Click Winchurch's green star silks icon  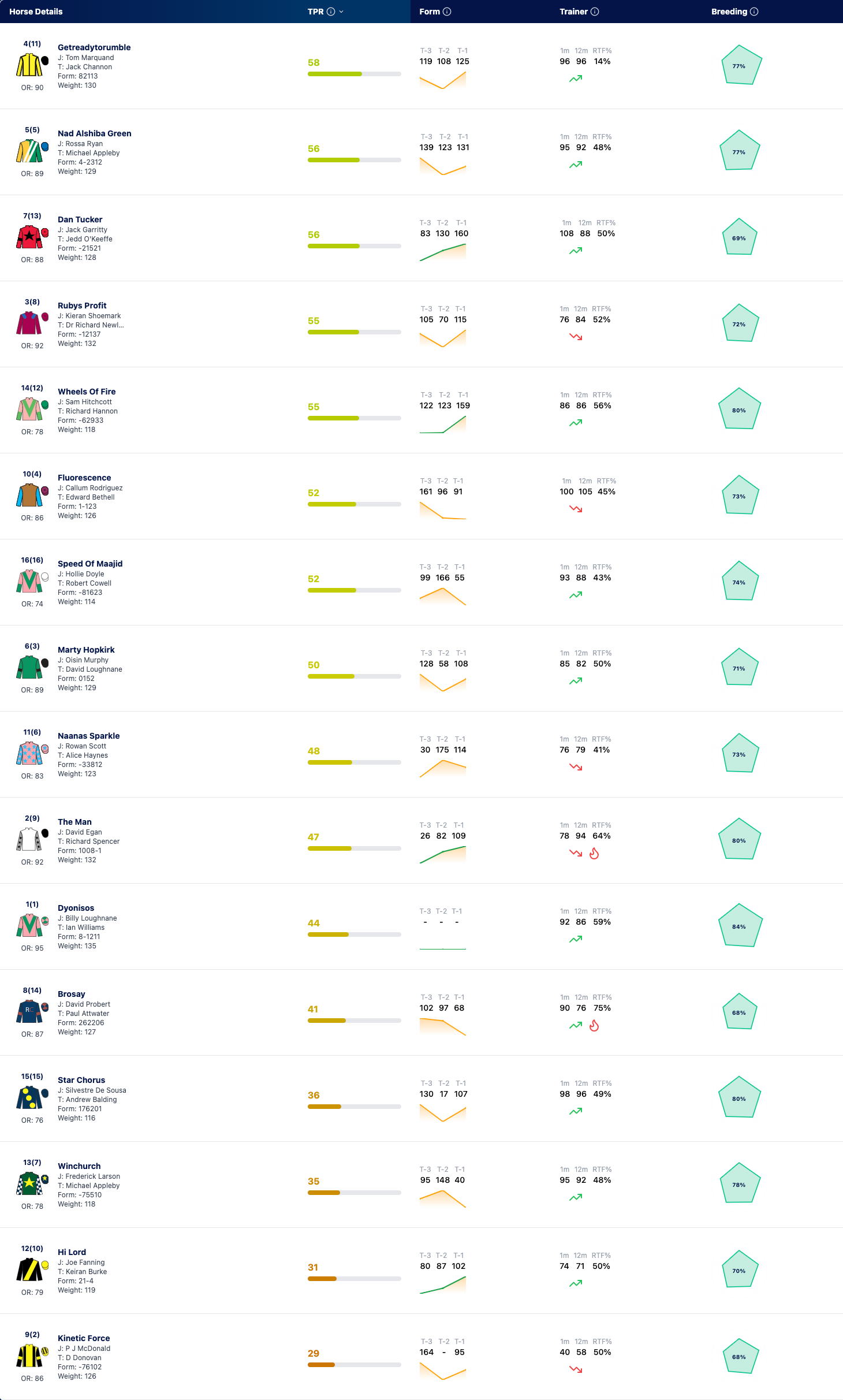tap(29, 1183)
